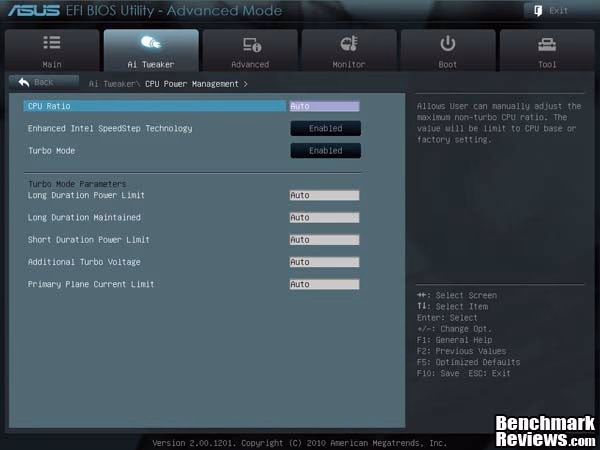Select the Turbo Mode label

tap(52, 150)
